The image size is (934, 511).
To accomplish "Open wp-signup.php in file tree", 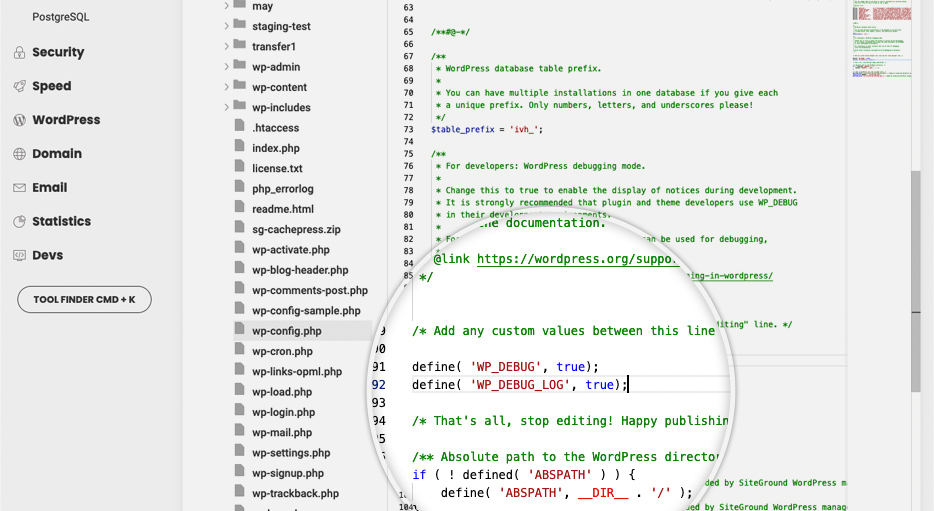I will (x=288, y=473).
